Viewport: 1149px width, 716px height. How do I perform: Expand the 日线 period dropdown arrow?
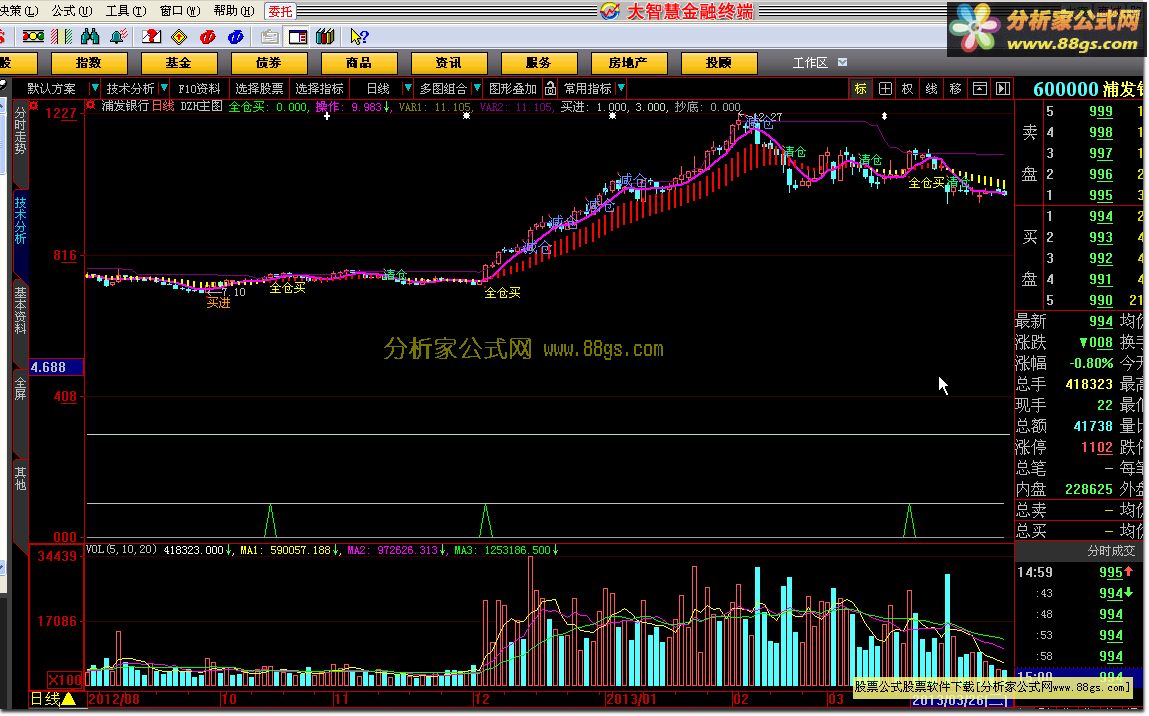[x=408, y=88]
